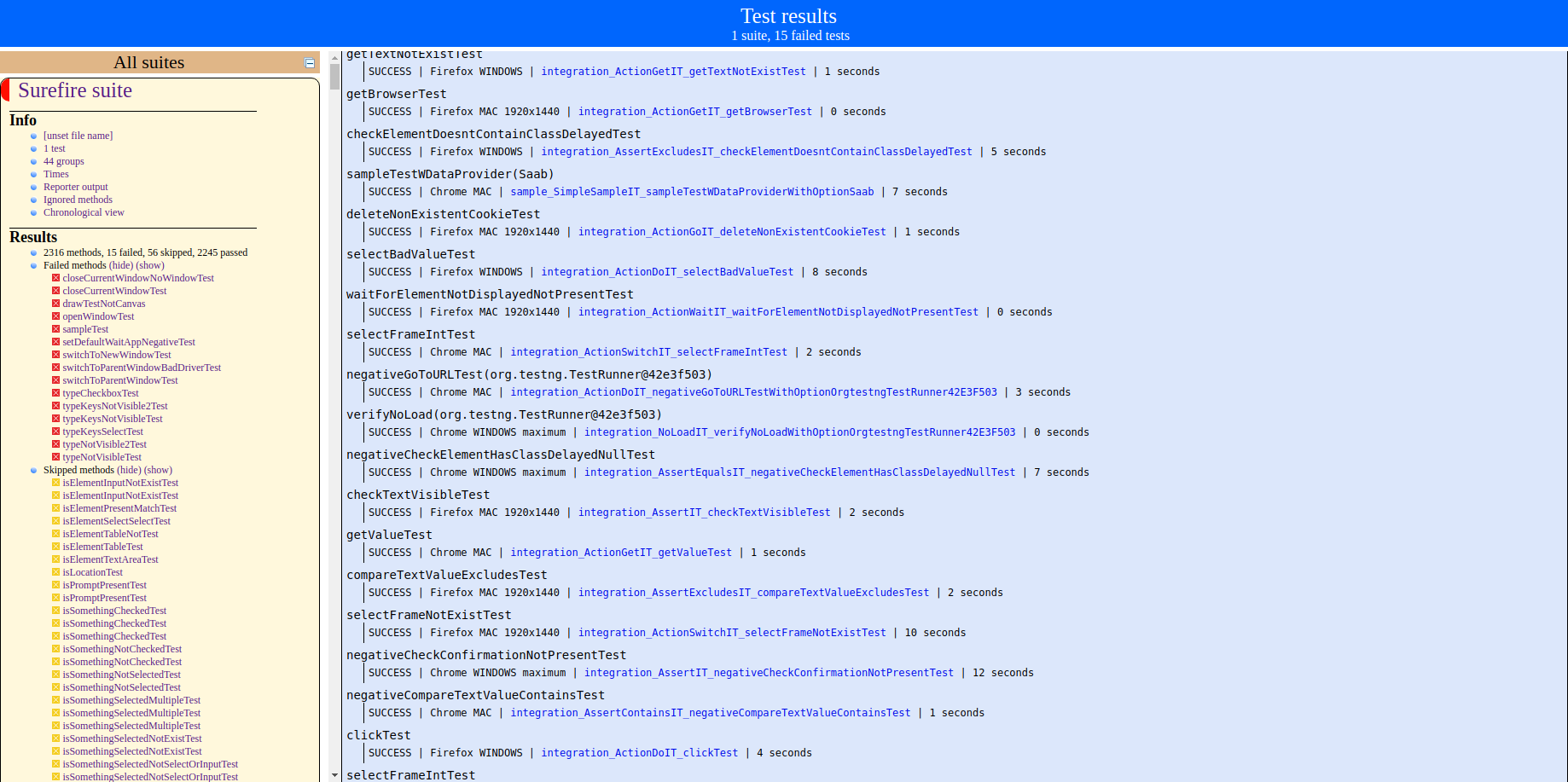Click skipped icon beside isElementSelectSelectTest
This screenshot has height=782, width=1568.
coord(55,521)
